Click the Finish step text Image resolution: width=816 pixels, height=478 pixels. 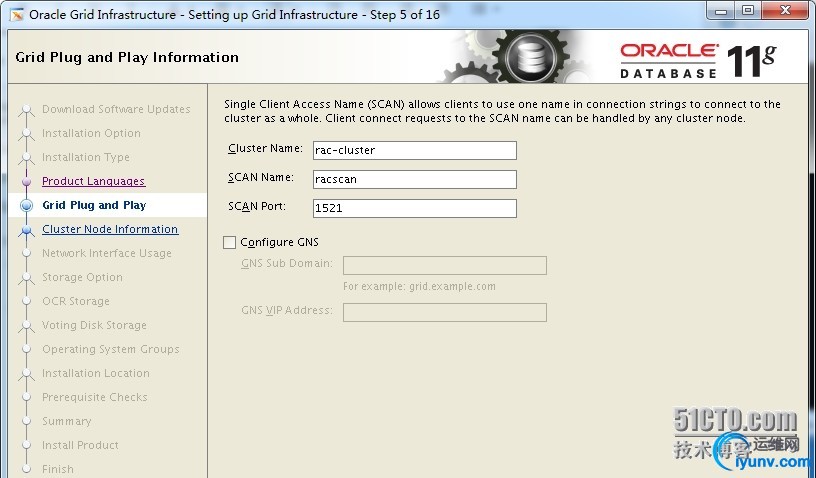pyautogui.click(x=58, y=469)
